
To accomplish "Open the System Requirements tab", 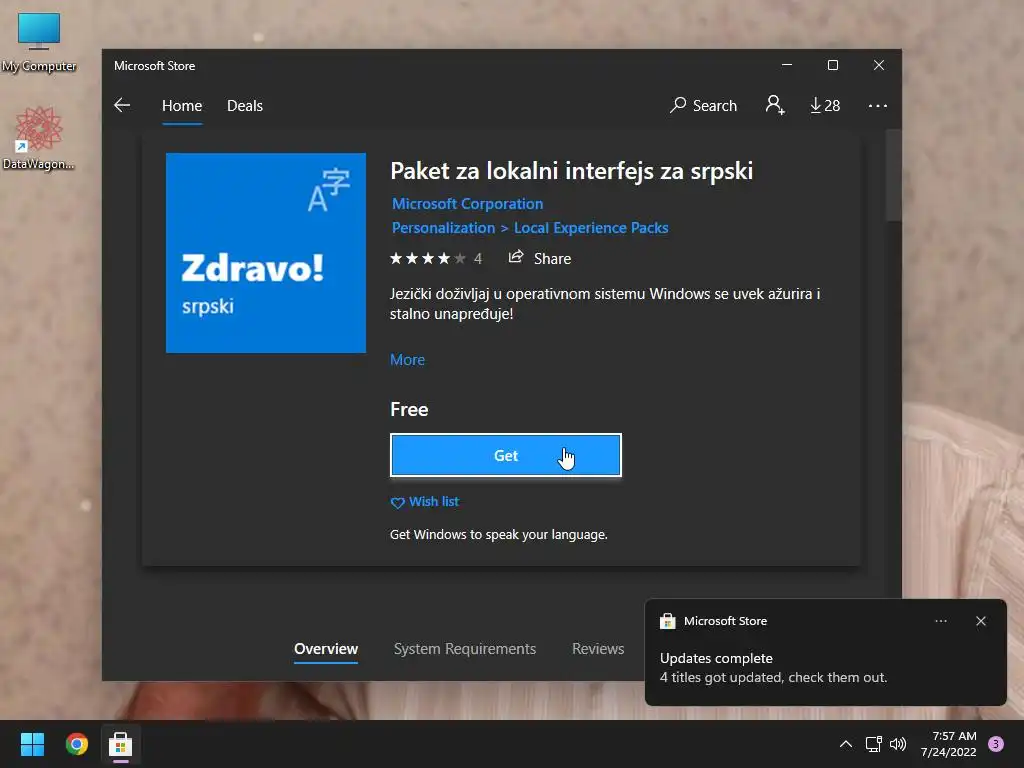I will point(465,648).
